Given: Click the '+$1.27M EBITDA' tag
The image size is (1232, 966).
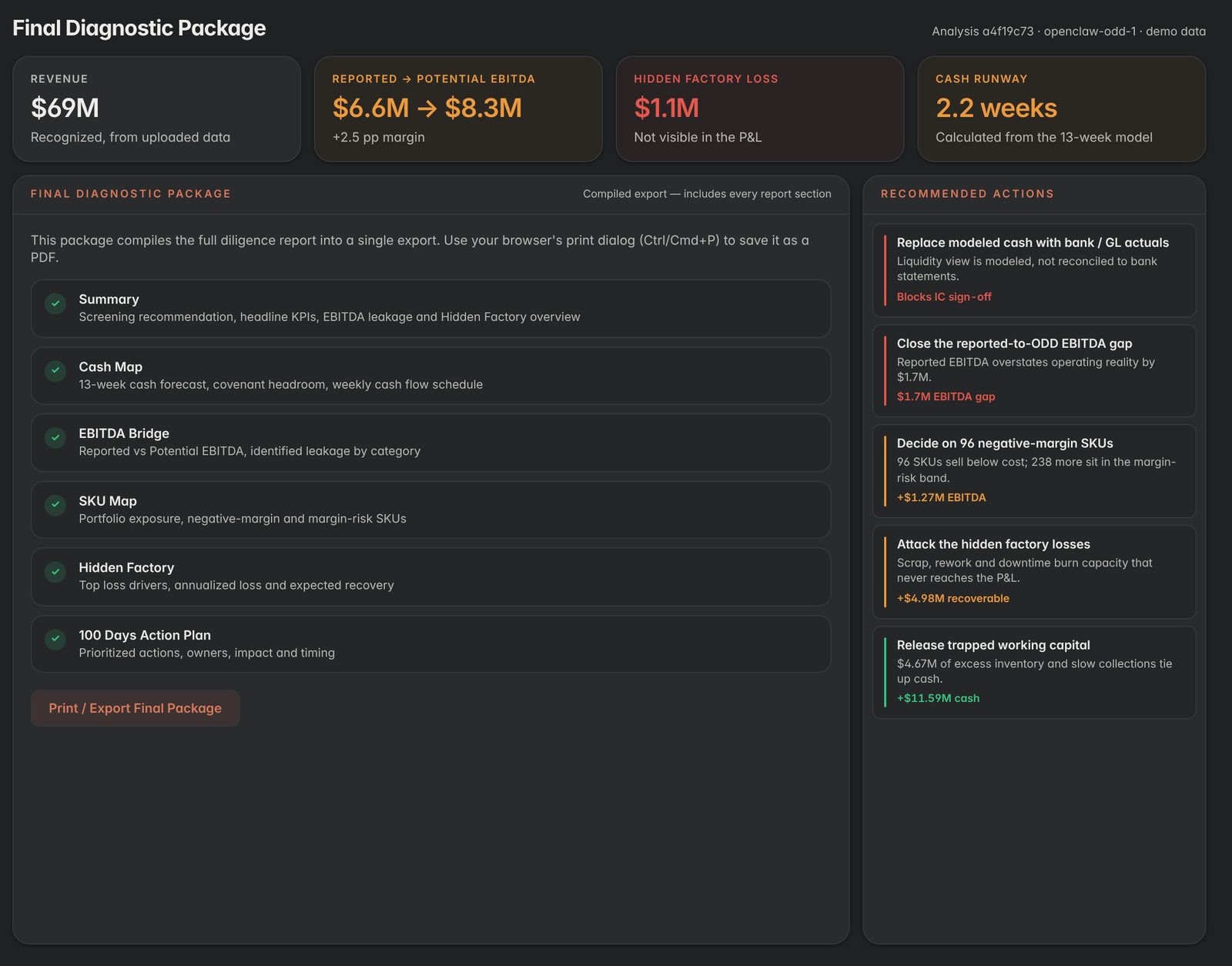Looking at the screenshot, I should coord(941,498).
